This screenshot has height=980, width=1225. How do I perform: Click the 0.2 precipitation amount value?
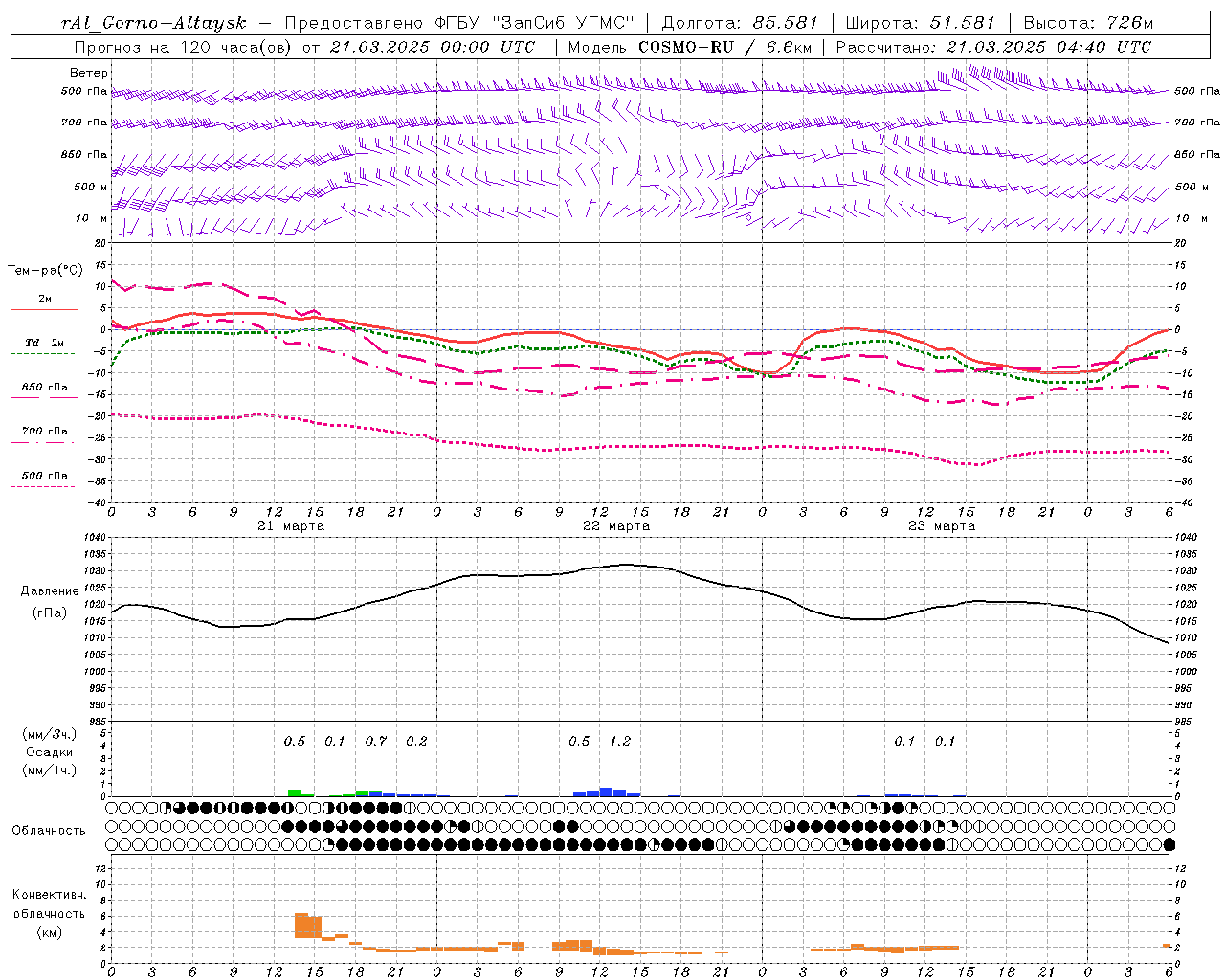click(416, 741)
